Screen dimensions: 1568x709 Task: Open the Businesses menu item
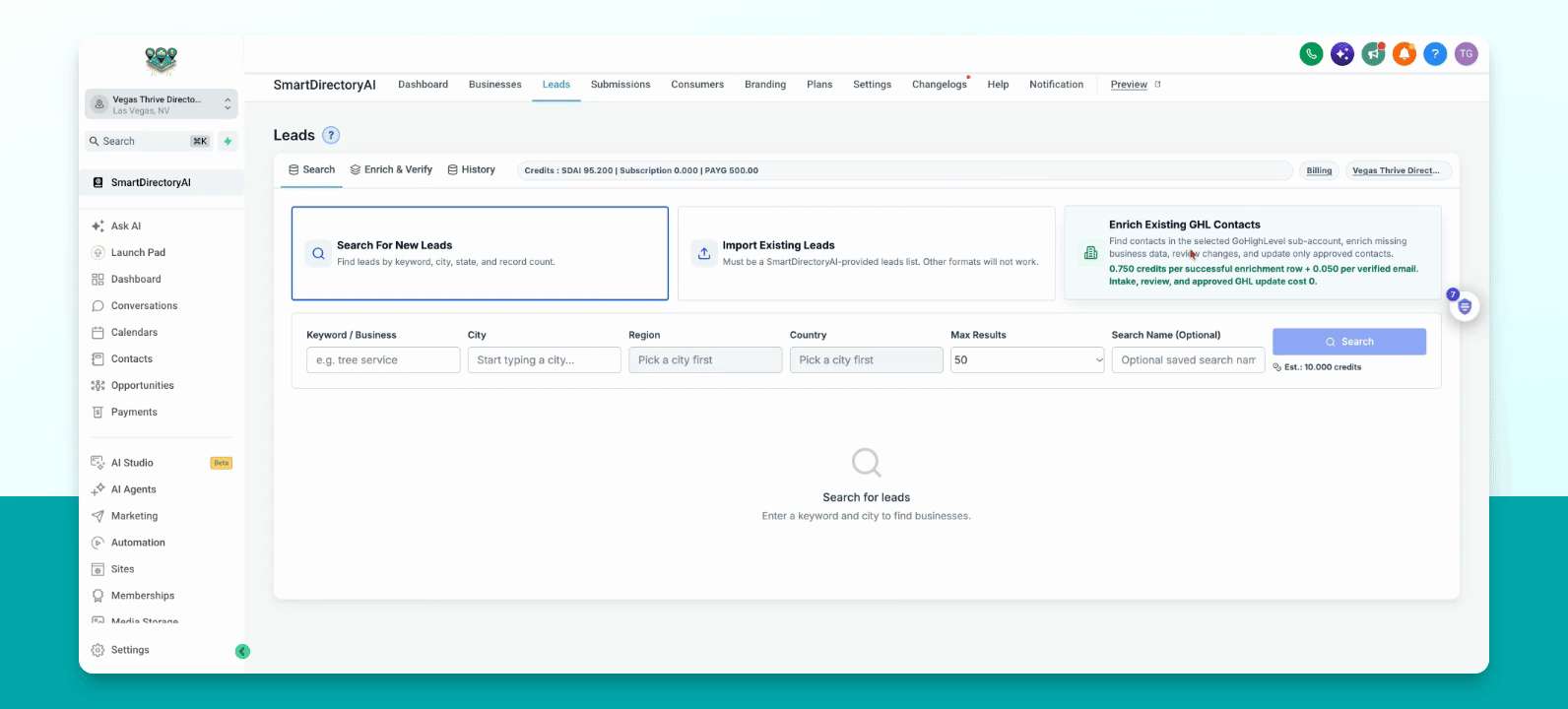pos(494,85)
